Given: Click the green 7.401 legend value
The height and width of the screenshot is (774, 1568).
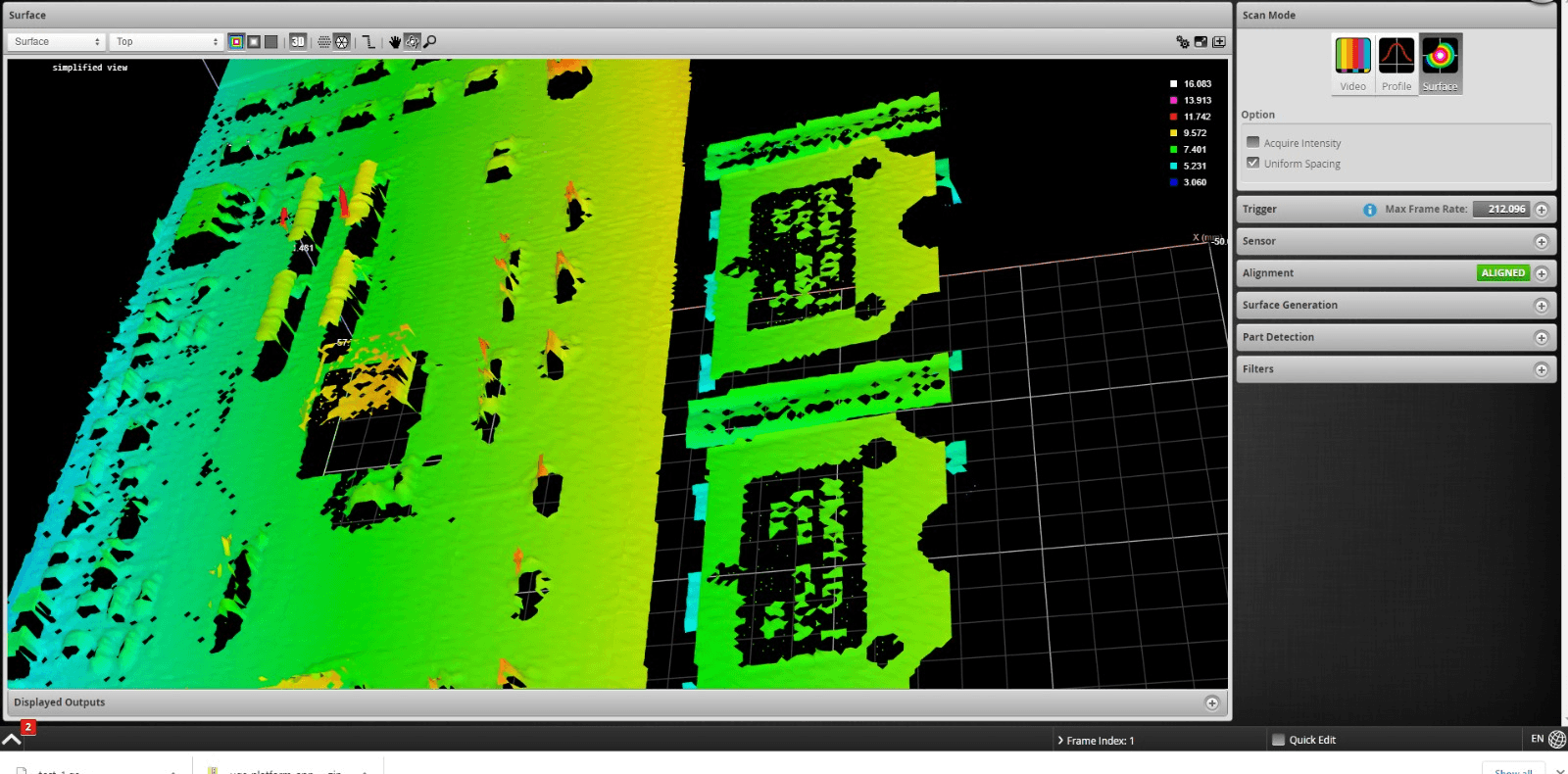Looking at the screenshot, I should tap(1195, 150).
